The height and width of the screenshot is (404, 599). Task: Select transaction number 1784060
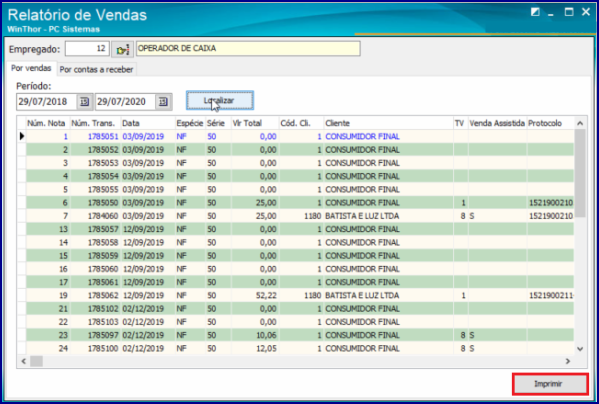(103, 216)
